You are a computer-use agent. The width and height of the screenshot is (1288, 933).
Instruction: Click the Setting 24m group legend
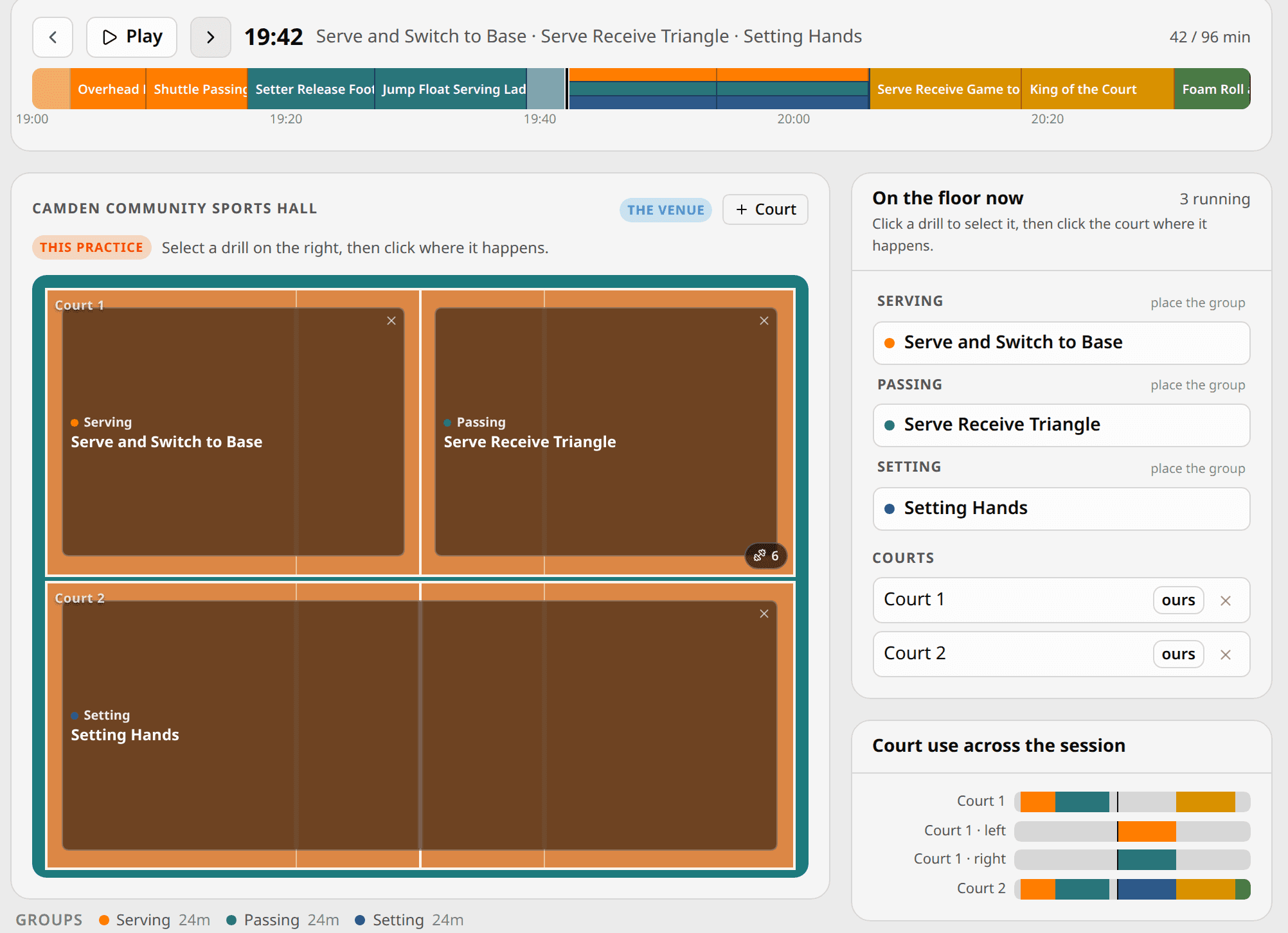pyautogui.click(x=409, y=920)
